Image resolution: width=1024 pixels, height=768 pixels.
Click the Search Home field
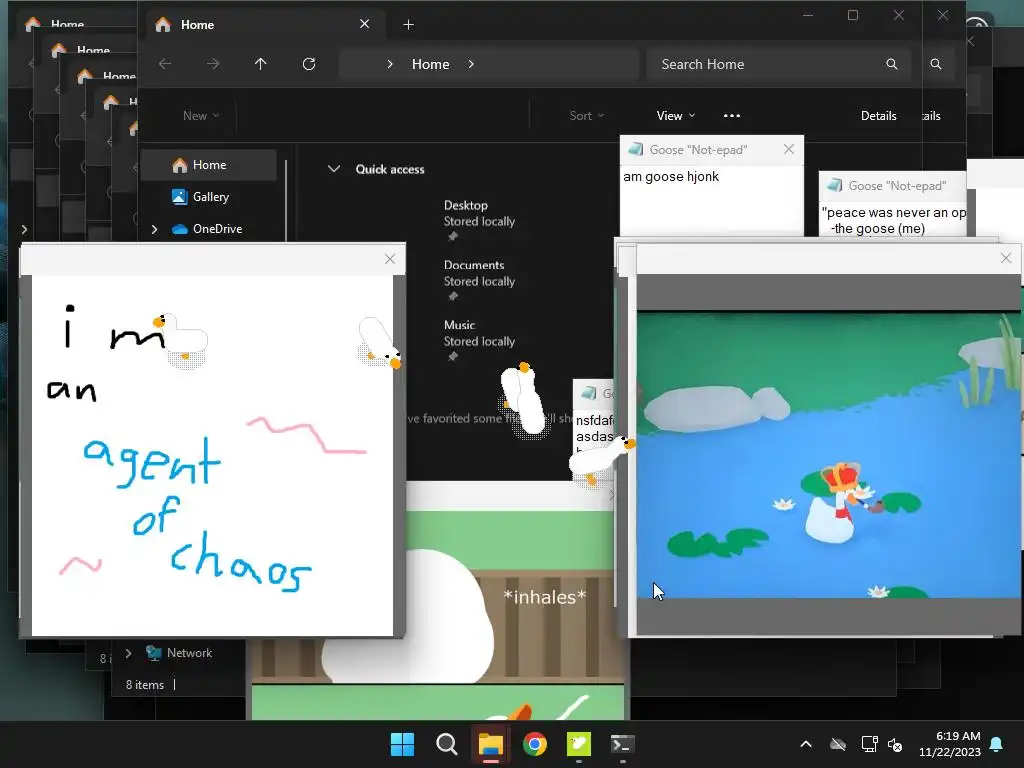point(778,64)
